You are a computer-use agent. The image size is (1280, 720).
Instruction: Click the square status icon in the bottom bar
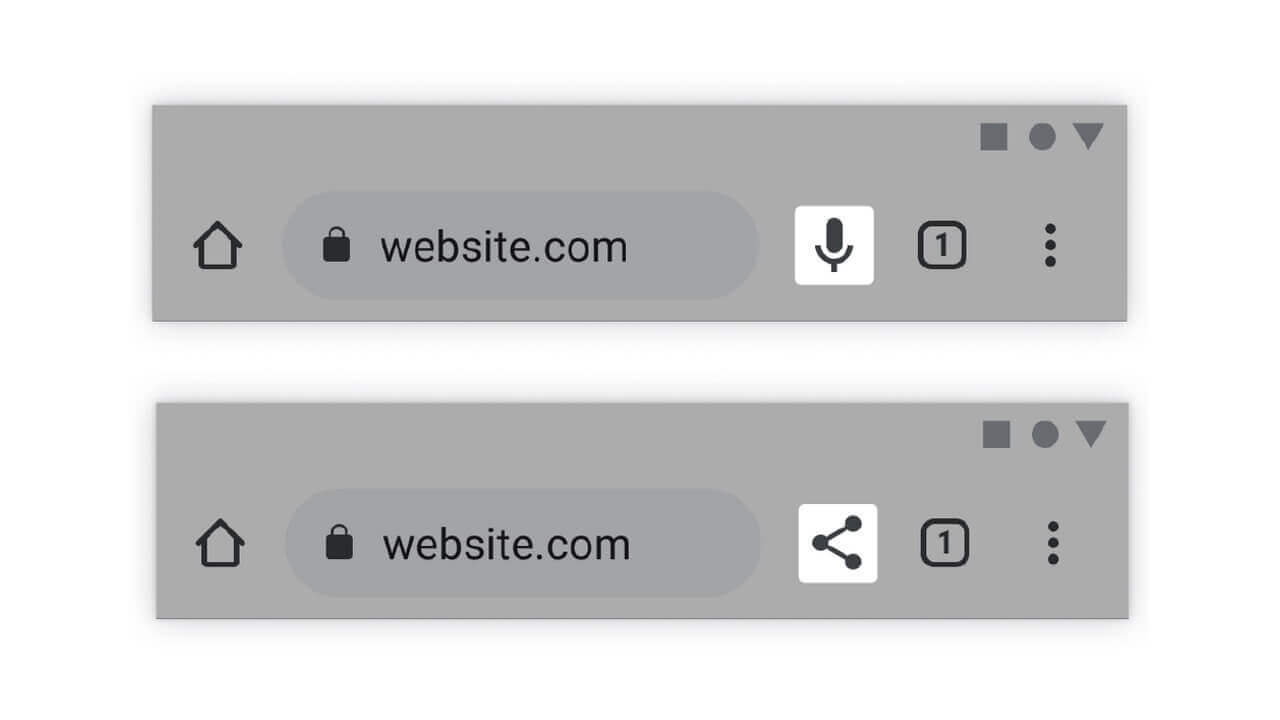997,434
